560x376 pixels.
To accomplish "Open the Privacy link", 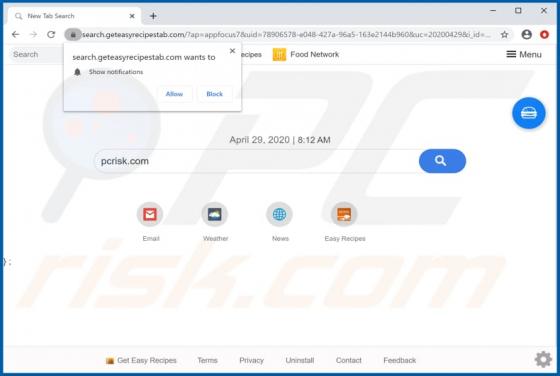I will click(x=251, y=360).
